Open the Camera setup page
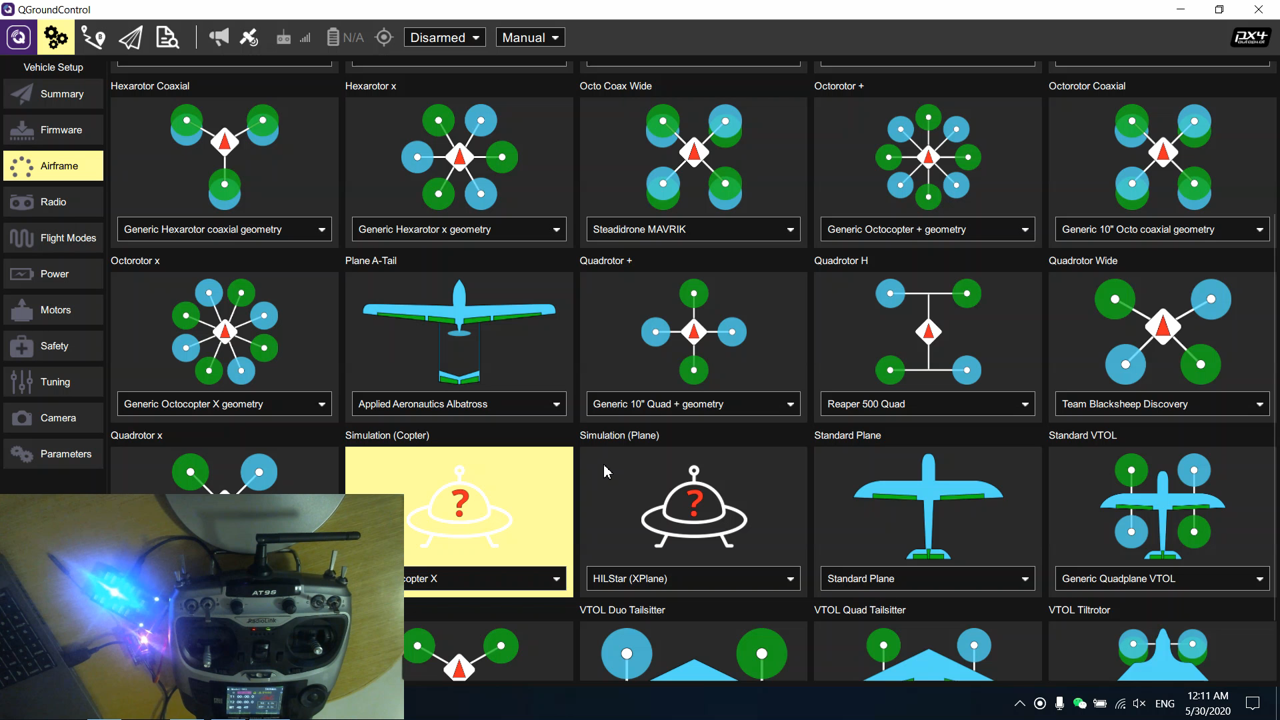1280x720 pixels. (x=53, y=418)
